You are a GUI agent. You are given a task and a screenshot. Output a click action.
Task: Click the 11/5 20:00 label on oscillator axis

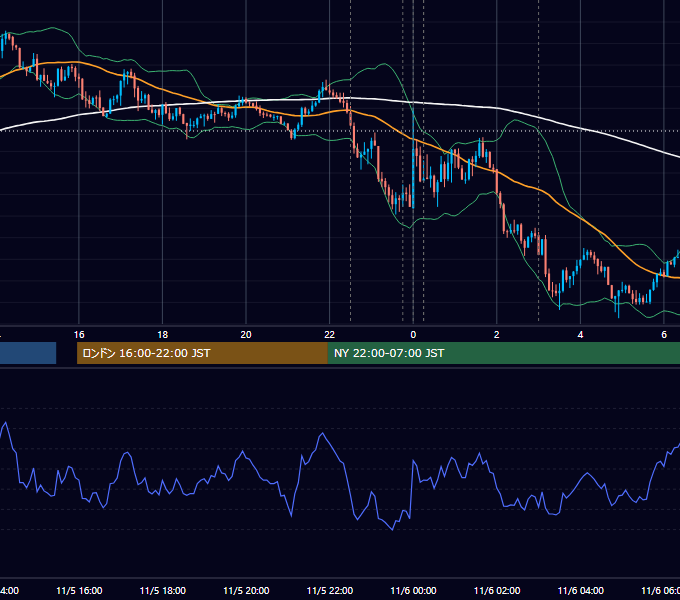tap(246, 590)
